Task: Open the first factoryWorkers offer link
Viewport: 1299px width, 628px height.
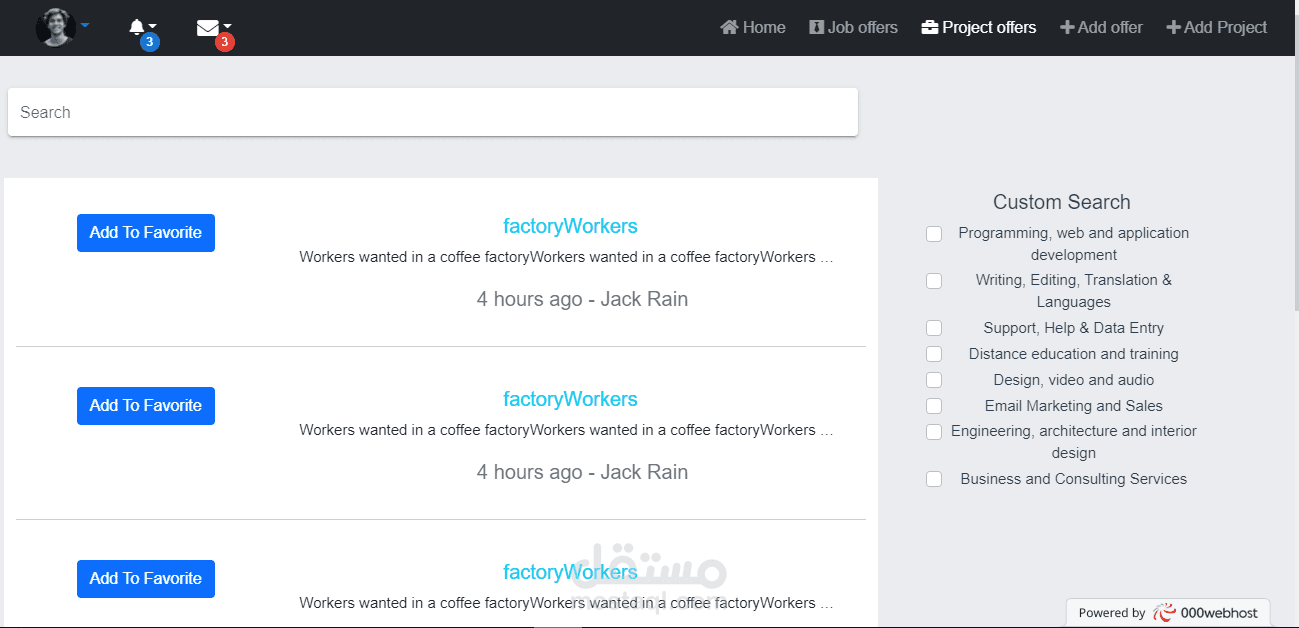Action: pos(570,226)
